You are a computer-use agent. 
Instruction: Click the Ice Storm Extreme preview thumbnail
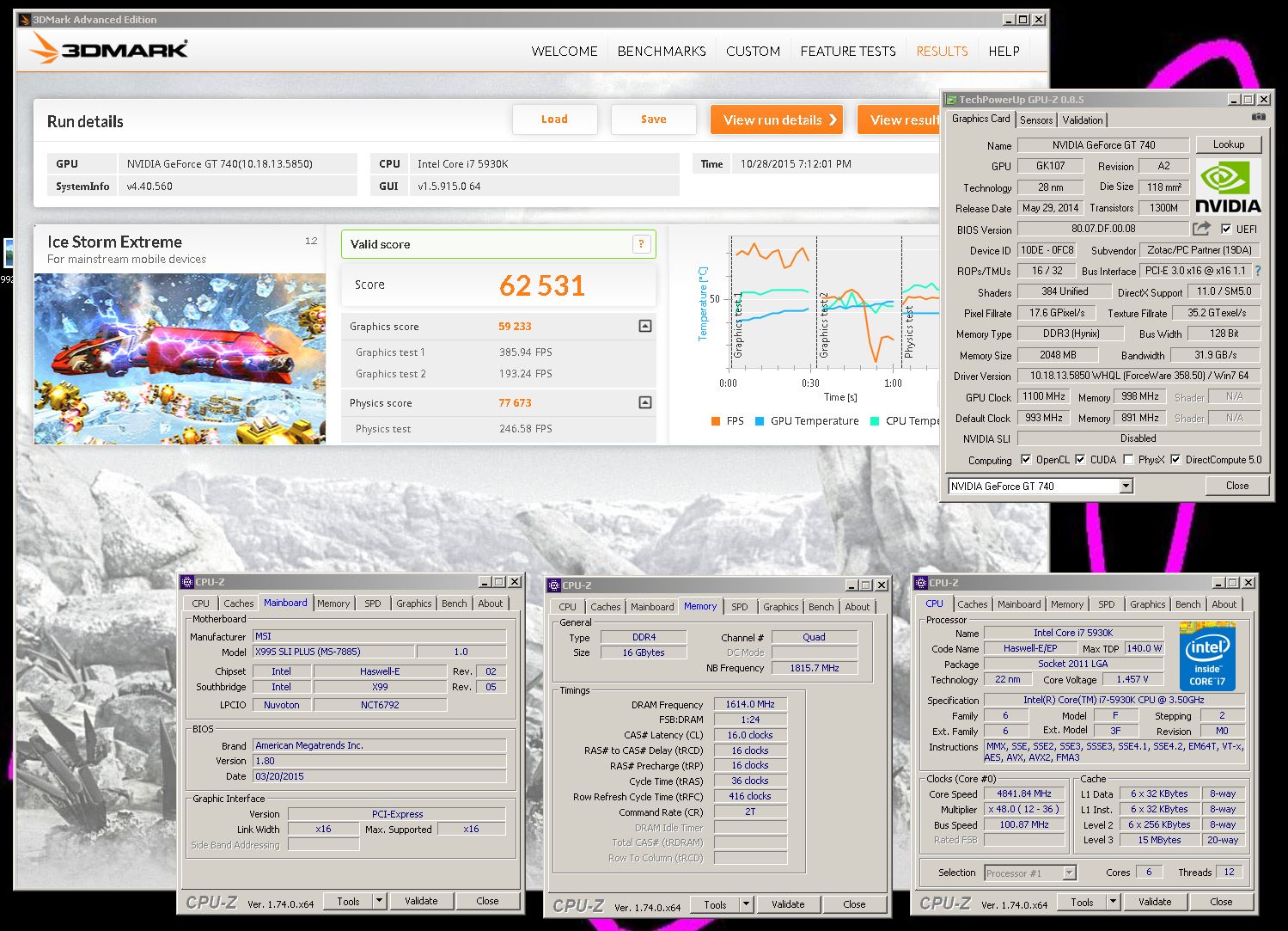[x=180, y=358]
